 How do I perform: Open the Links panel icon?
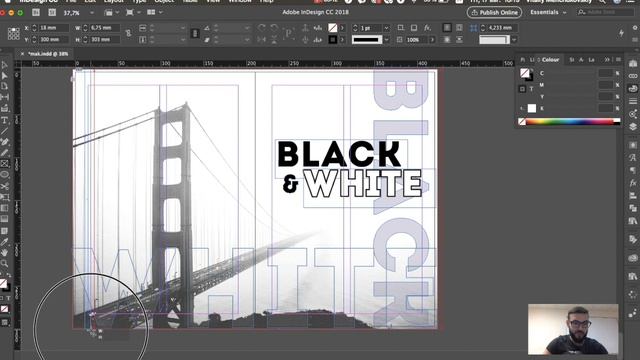633,76
